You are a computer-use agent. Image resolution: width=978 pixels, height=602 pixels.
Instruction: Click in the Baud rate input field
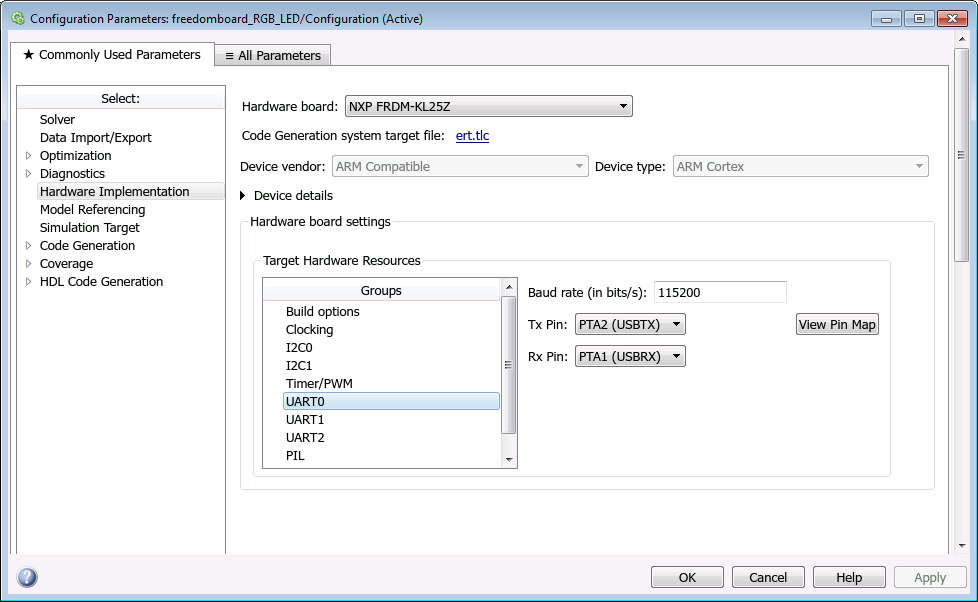(719, 292)
